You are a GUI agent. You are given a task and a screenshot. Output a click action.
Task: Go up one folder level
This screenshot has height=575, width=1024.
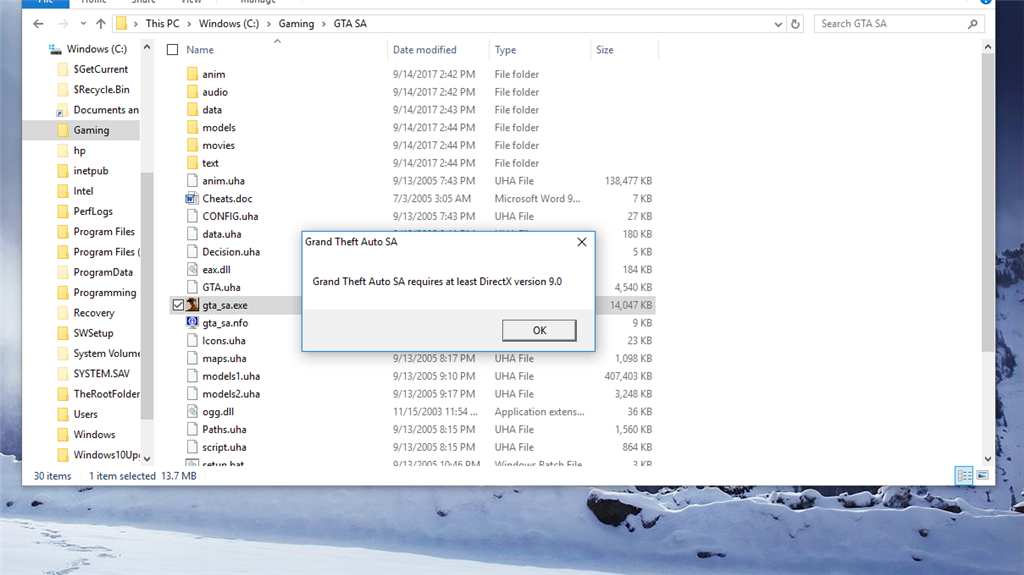pyautogui.click(x=101, y=24)
